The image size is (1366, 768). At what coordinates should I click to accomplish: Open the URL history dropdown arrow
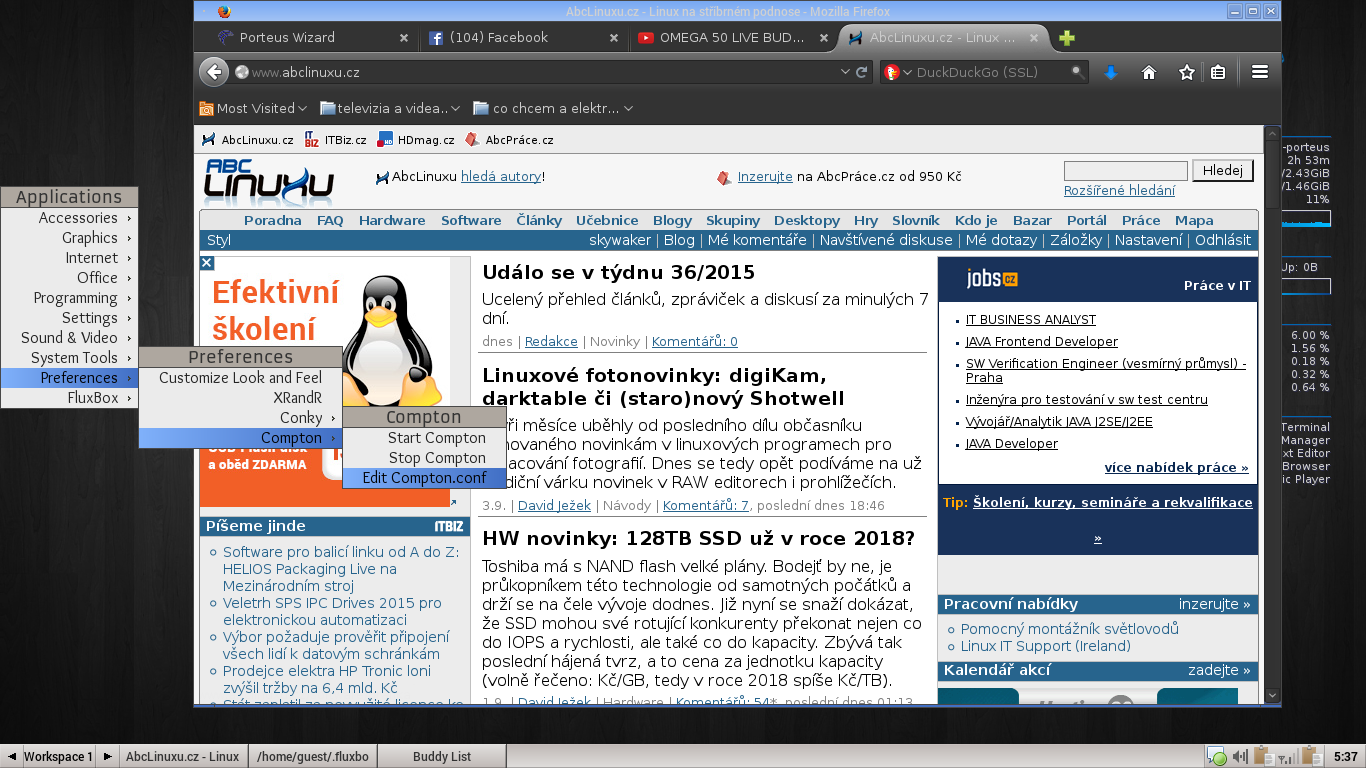pyautogui.click(x=845, y=72)
